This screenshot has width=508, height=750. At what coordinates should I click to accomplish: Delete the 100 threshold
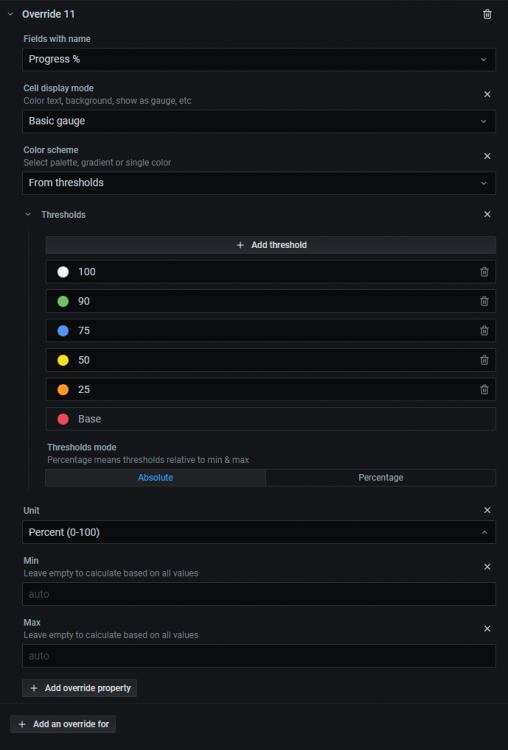484,272
